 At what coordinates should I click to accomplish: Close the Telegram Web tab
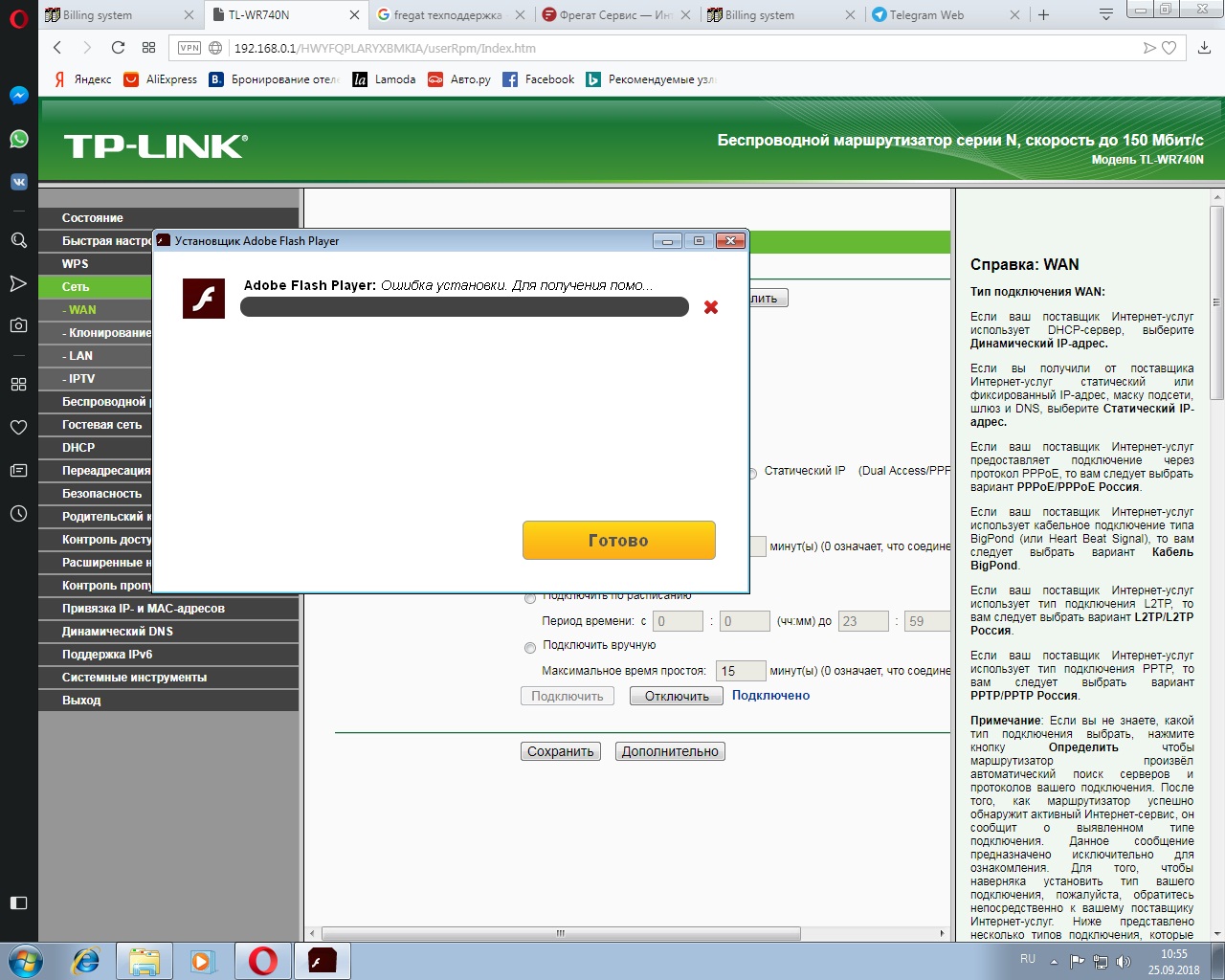coord(1015,15)
